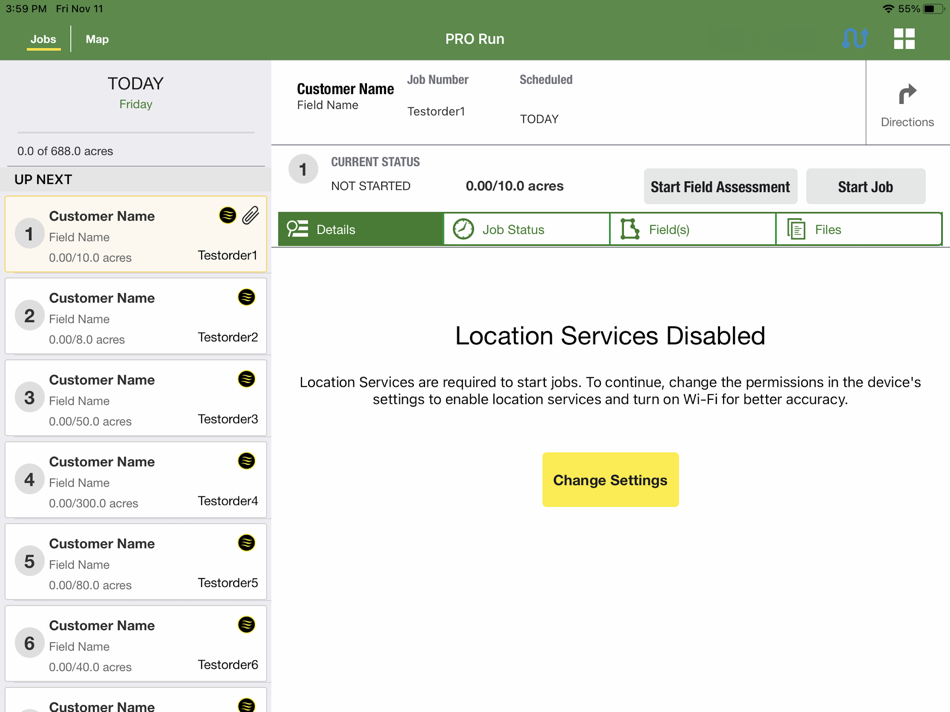Tap the 'Friday' day label
Viewport: 950px width, 712px height.
coord(136,104)
